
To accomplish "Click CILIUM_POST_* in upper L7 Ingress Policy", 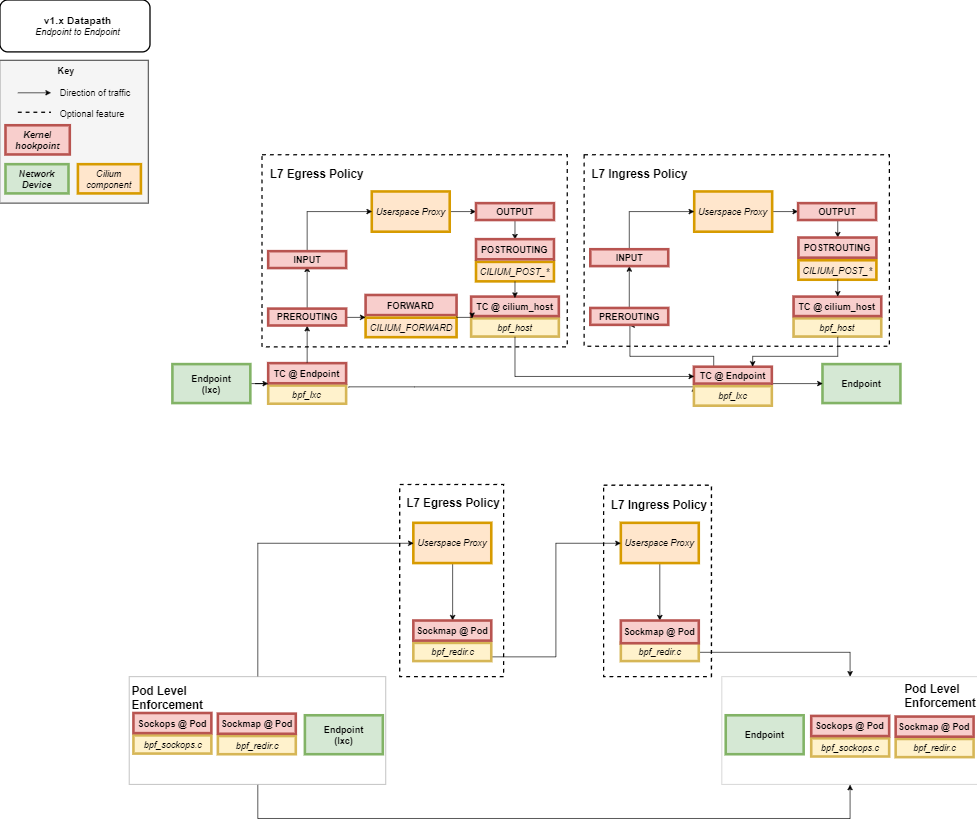I will point(837,270).
